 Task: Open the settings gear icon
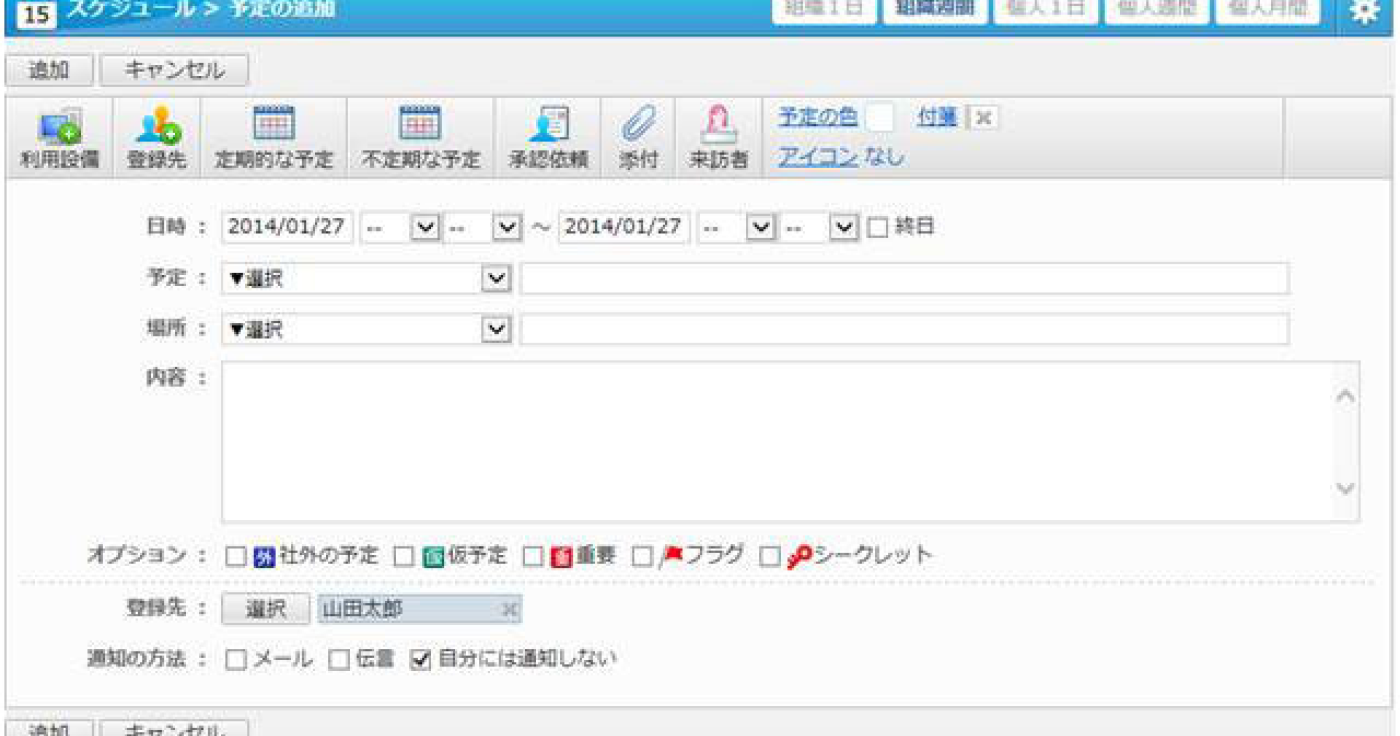(1363, 12)
